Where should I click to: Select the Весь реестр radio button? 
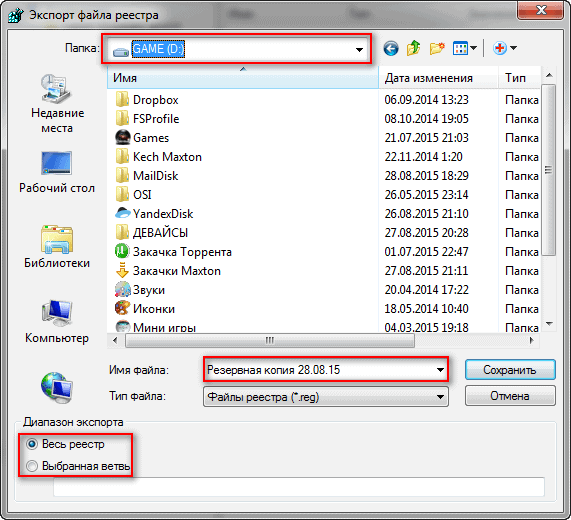point(32,444)
